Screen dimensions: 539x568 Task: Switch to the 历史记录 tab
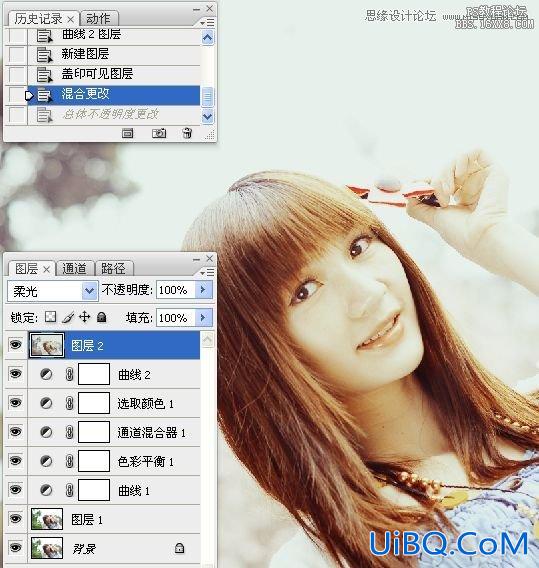point(38,18)
